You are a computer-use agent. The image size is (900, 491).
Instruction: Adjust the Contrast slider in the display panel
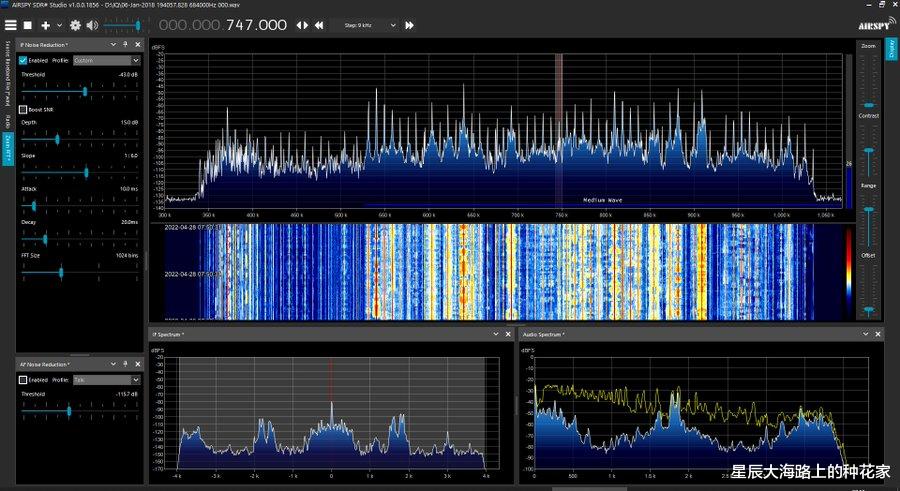coord(869,150)
